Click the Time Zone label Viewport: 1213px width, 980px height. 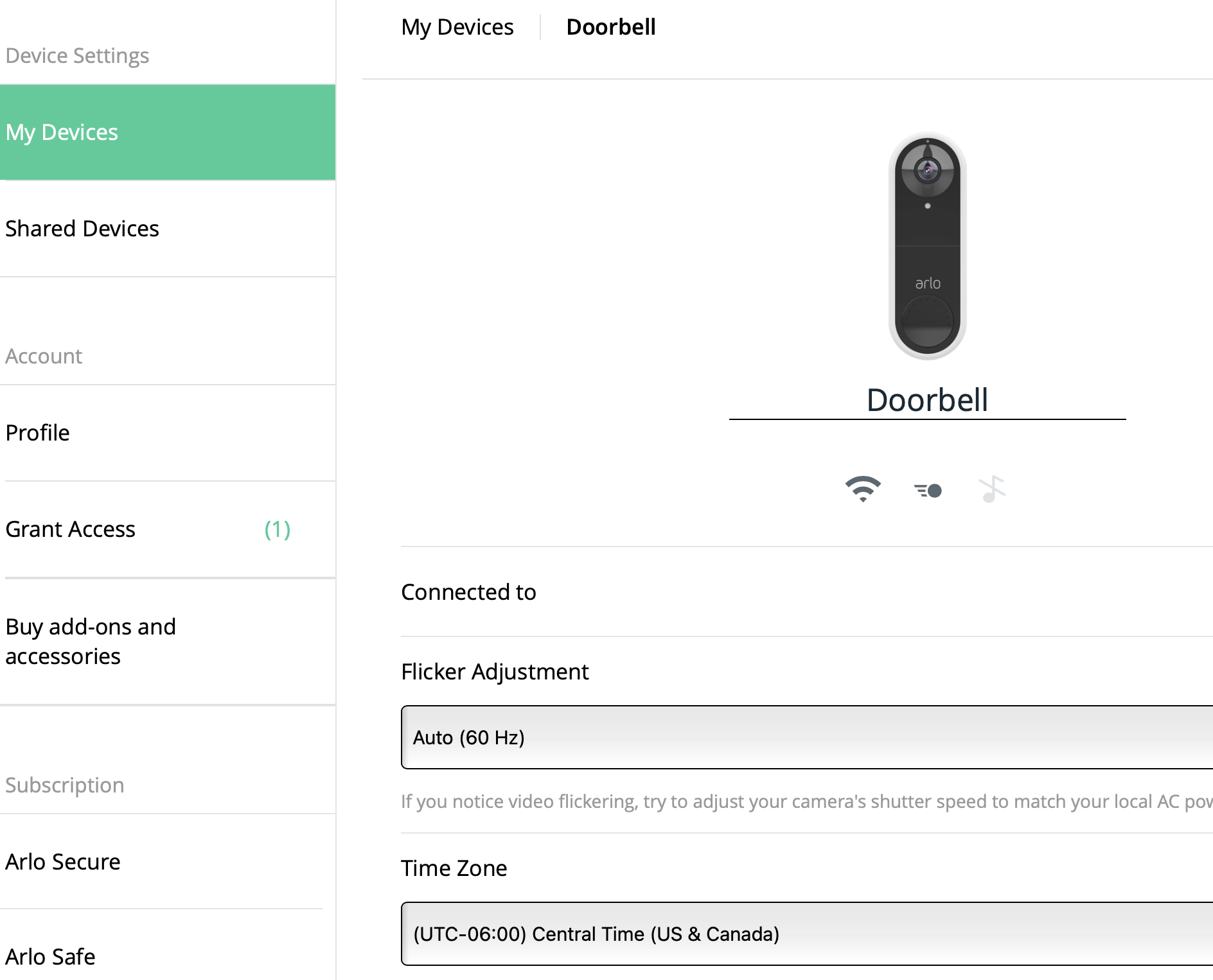click(x=454, y=868)
